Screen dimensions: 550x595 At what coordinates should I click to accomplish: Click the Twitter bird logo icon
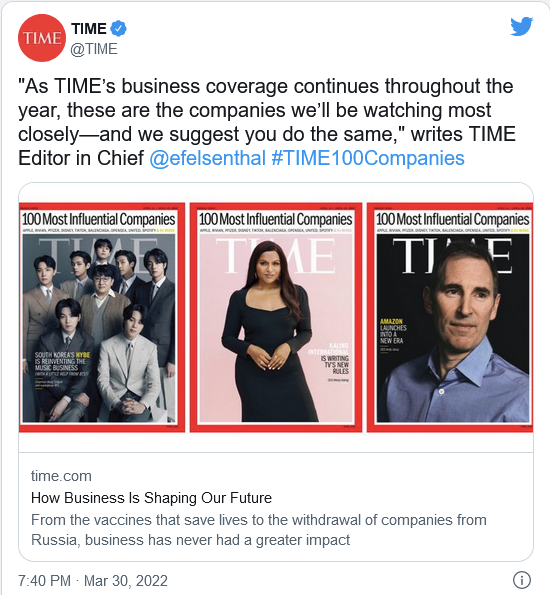coord(522,26)
